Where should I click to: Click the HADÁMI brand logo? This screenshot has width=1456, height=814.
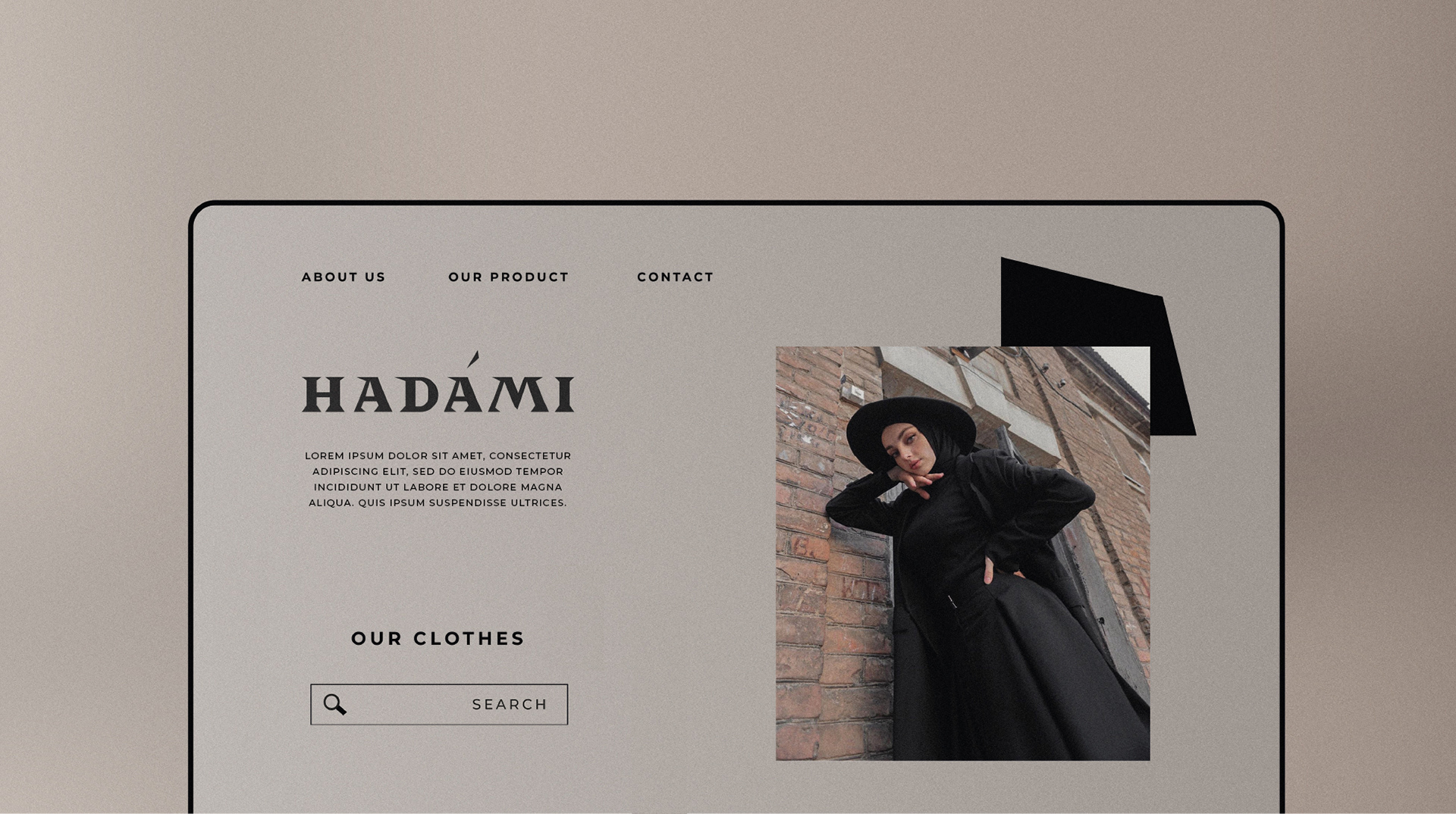tap(438, 383)
